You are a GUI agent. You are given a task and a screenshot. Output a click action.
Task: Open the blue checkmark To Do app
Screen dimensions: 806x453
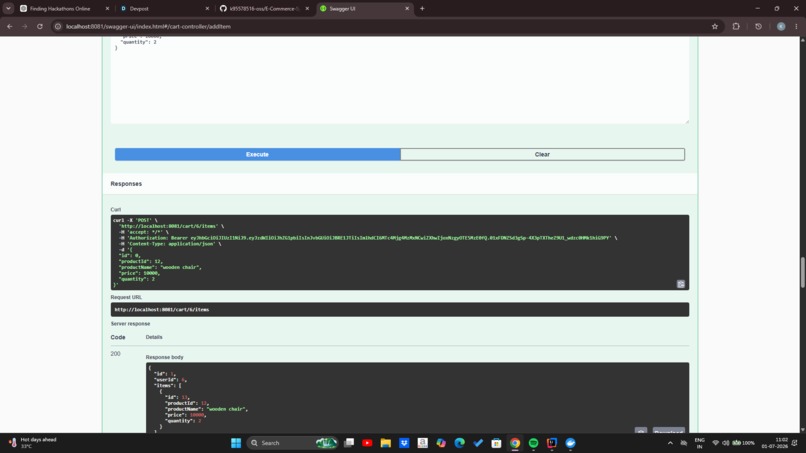(478, 443)
